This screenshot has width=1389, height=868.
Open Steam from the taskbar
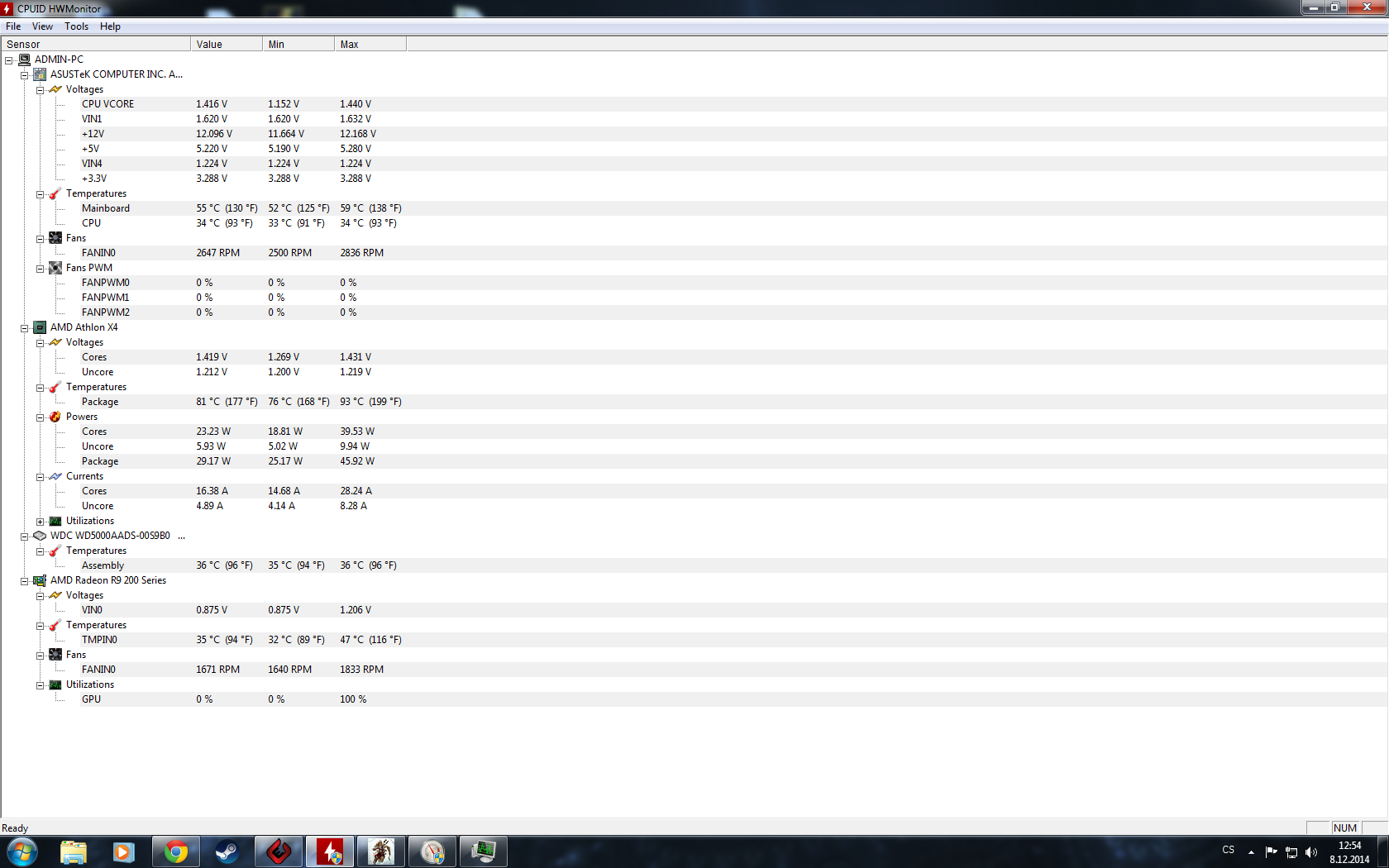[x=227, y=851]
